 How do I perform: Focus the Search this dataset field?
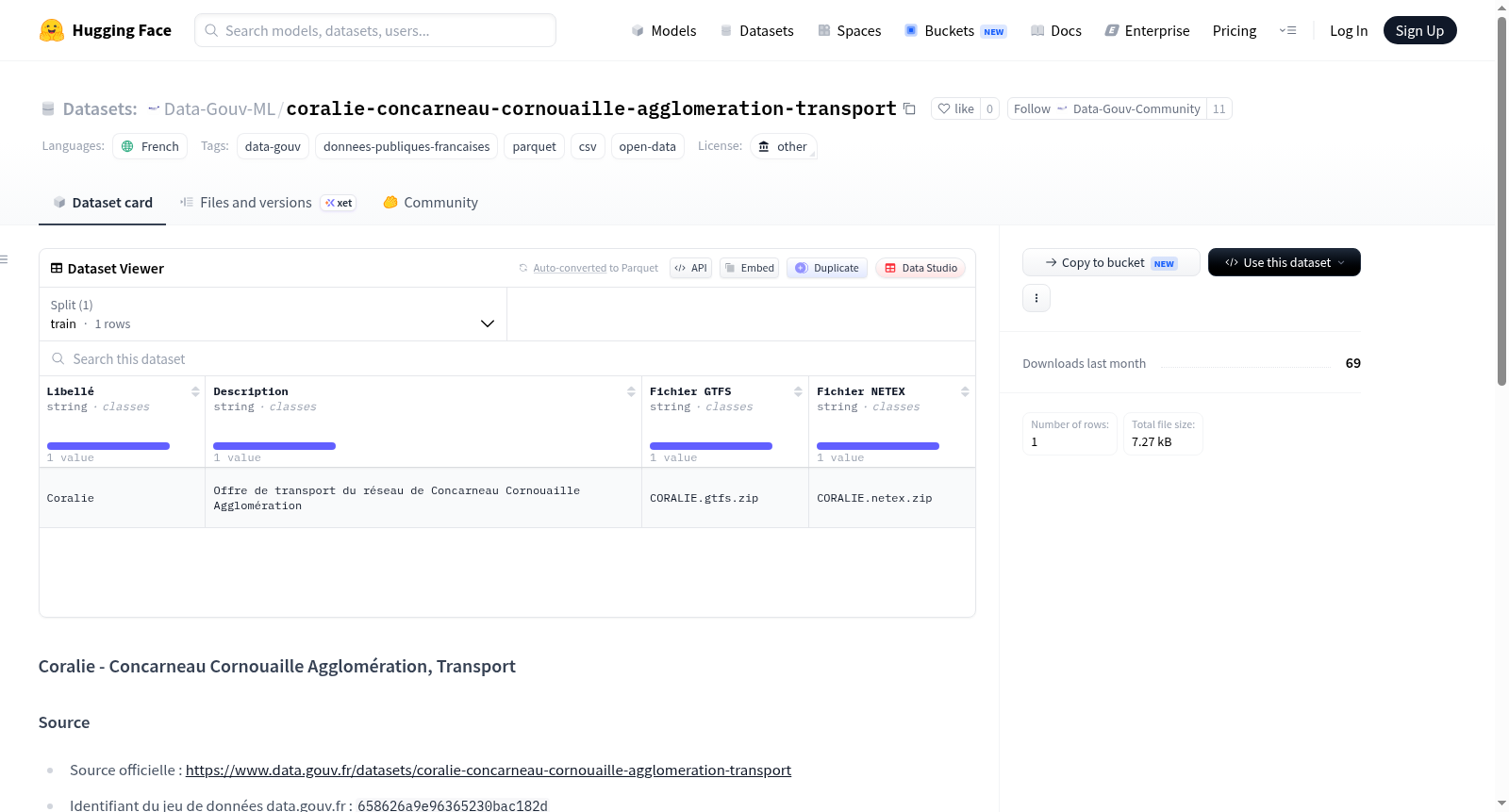pos(507,358)
